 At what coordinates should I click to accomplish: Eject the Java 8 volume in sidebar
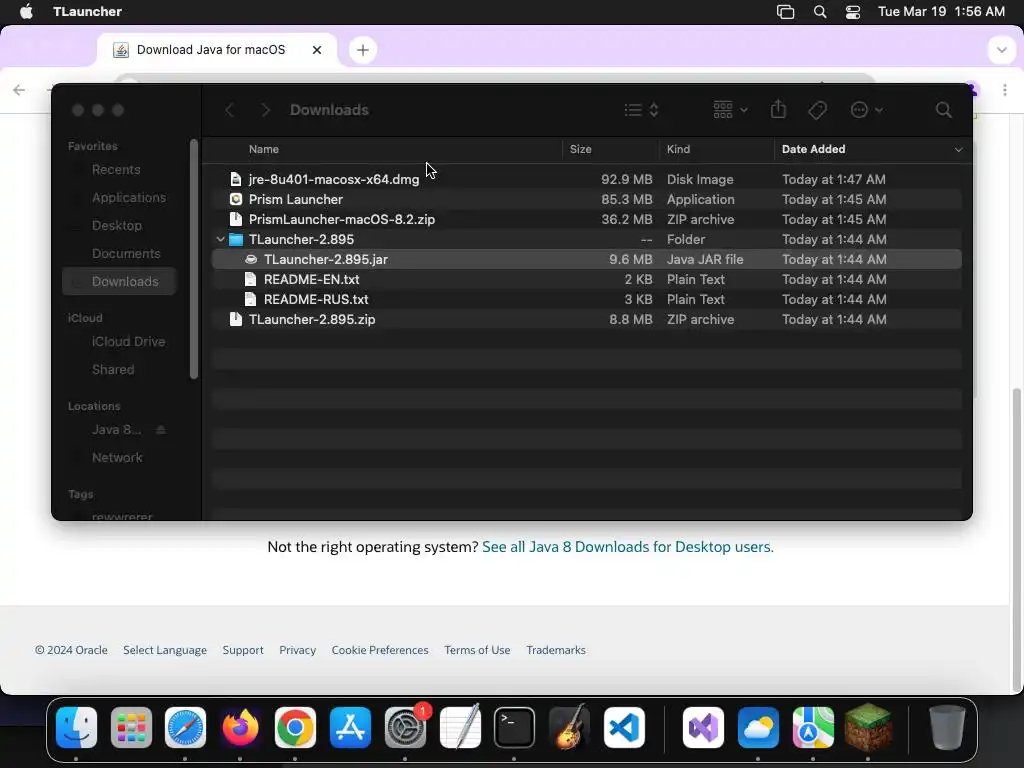(161, 430)
